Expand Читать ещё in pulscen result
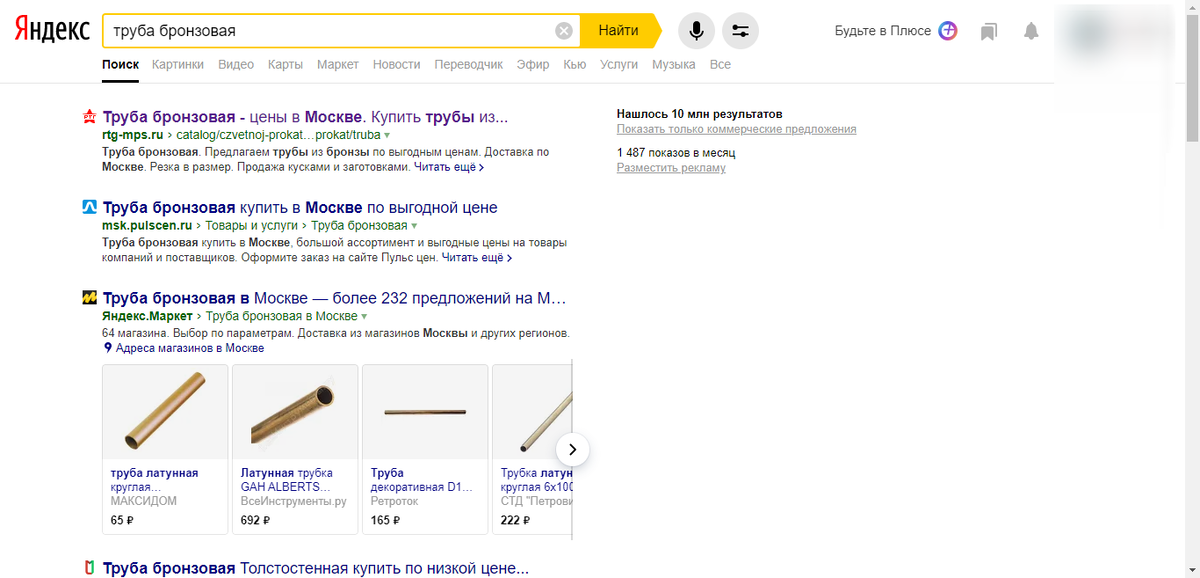The image size is (1200, 578). [477, 257]
